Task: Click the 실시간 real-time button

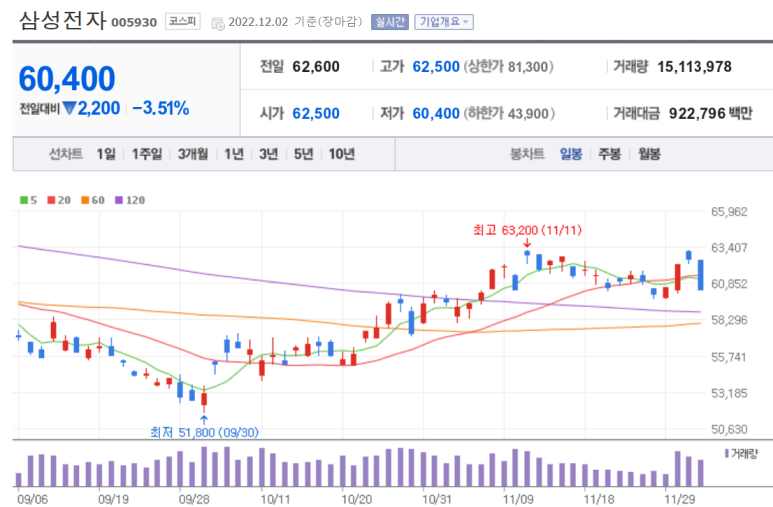Action: pos(389,22)
